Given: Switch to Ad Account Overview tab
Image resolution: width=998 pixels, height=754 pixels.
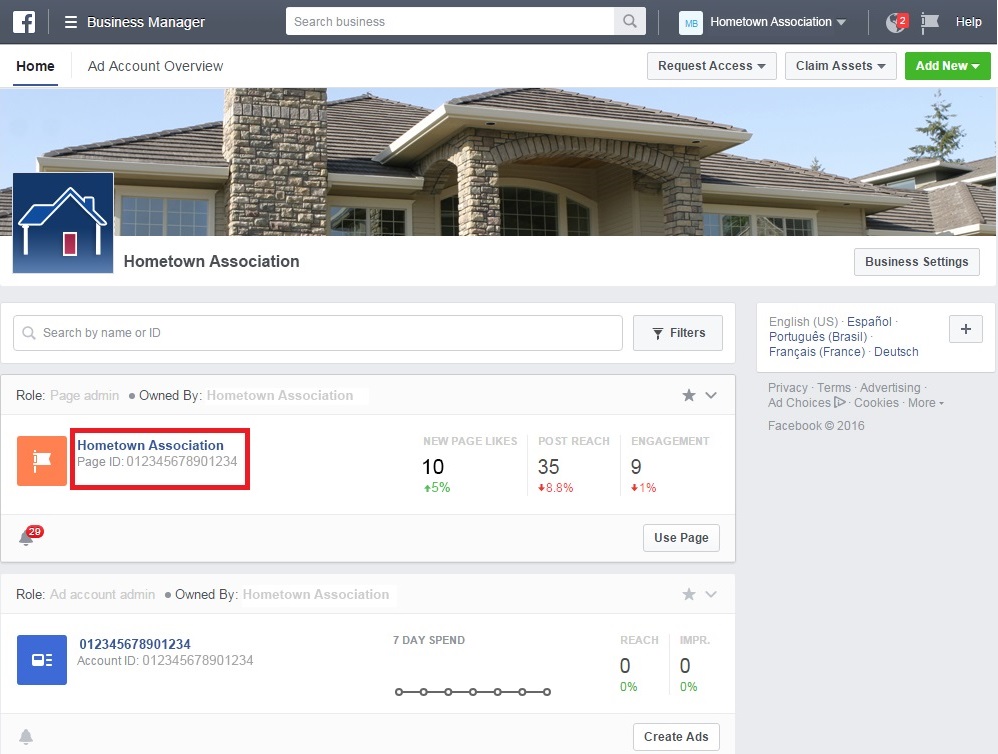Looking at the screenshot, I should (x=155, y=66).
